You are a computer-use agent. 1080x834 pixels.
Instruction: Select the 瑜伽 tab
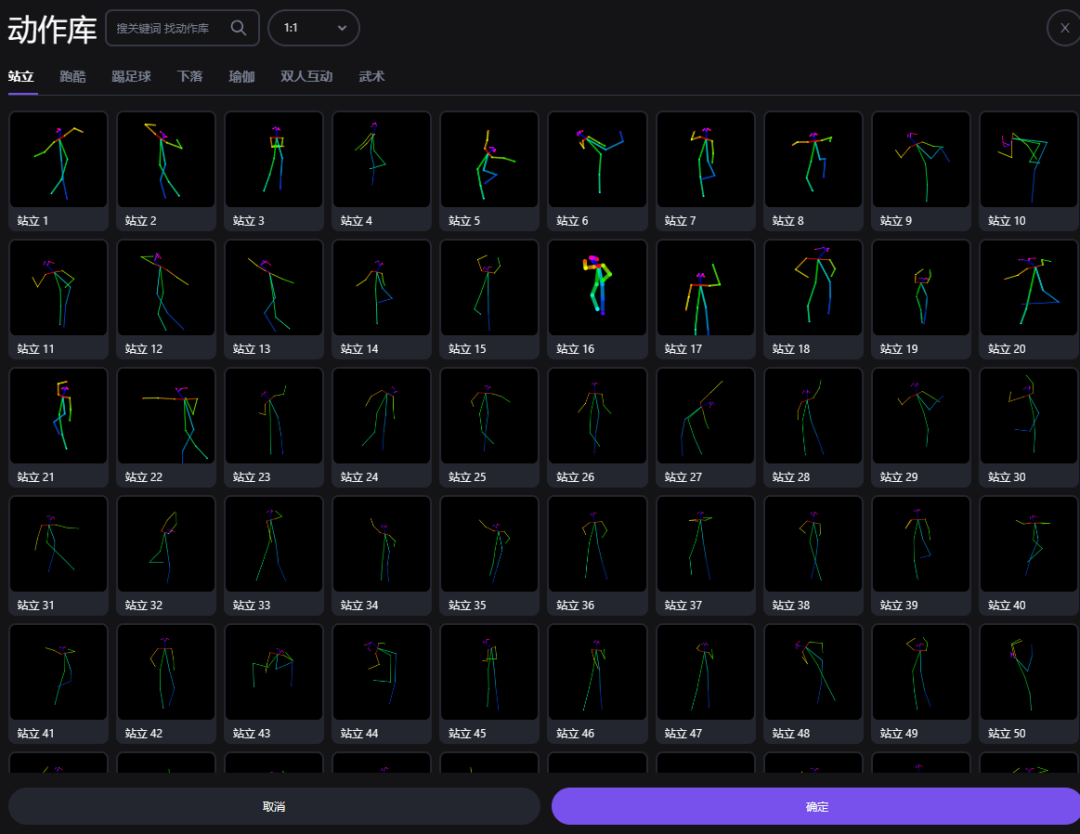click(x=242, y=76)
